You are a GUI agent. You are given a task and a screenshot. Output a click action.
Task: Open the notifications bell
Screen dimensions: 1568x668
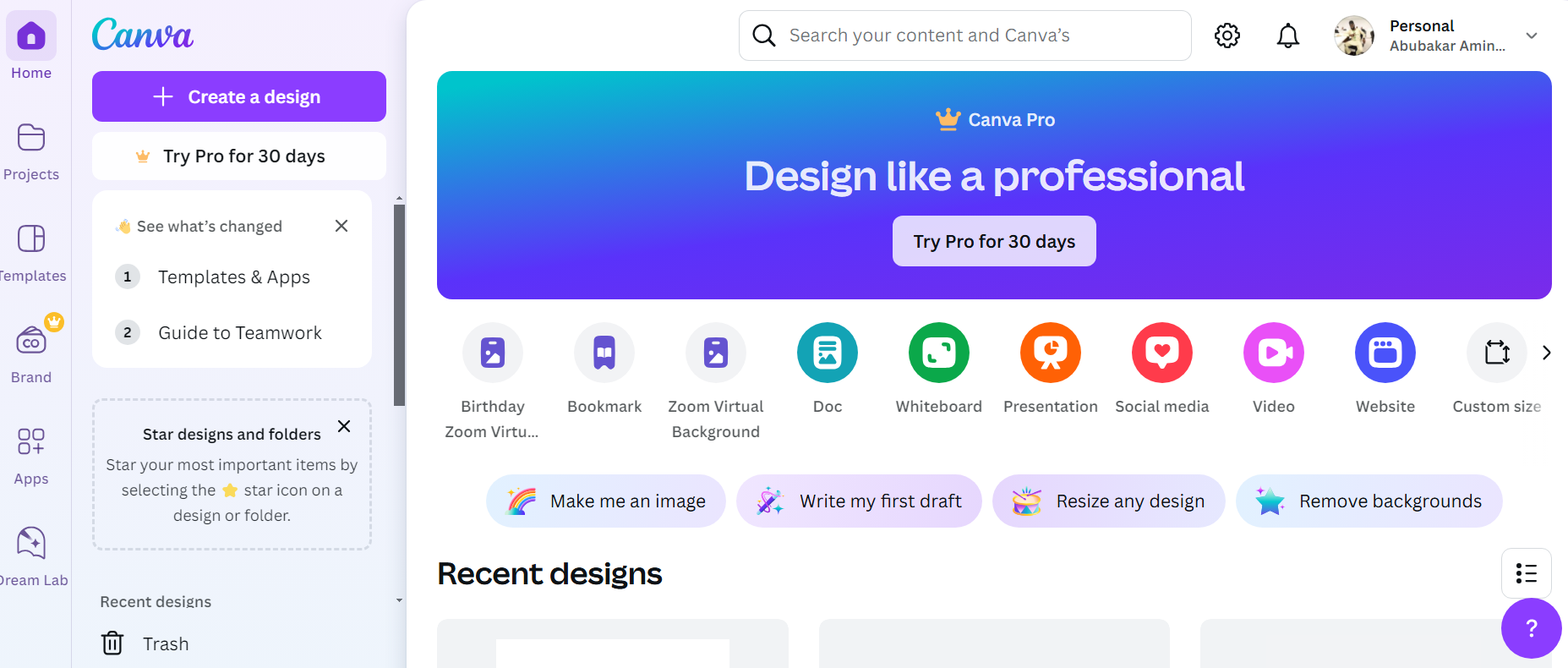coord(1287,36)
